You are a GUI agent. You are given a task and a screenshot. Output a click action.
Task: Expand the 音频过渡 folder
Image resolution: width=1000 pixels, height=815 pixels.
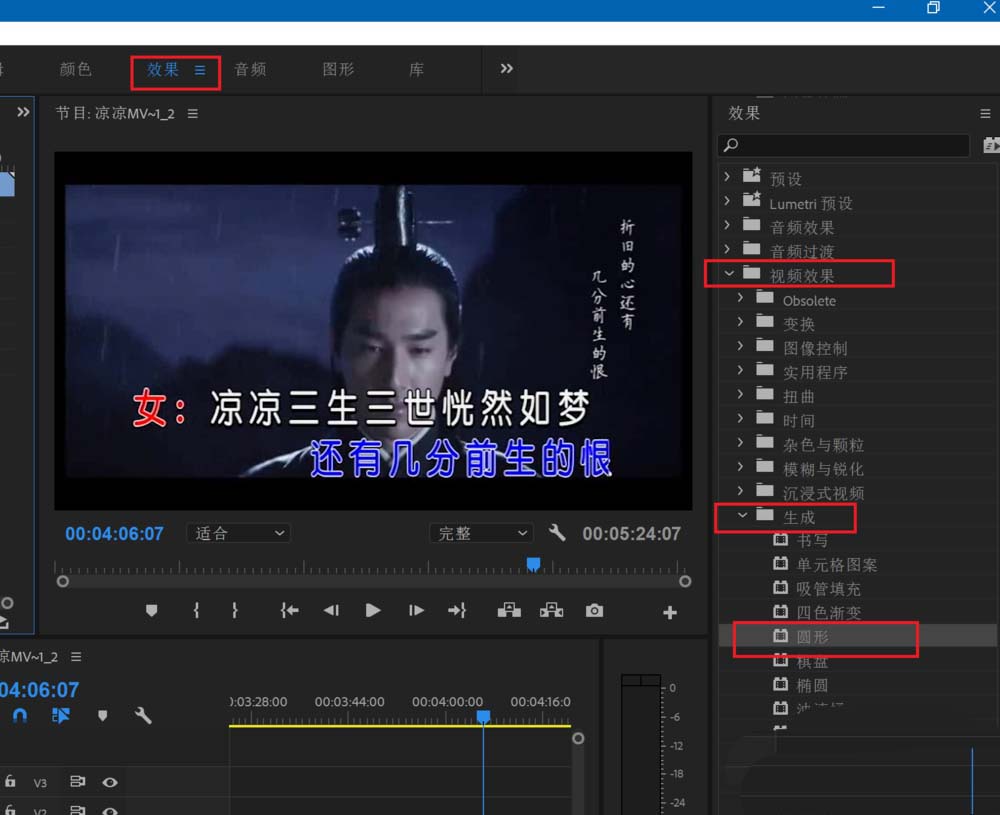(727, 249)
